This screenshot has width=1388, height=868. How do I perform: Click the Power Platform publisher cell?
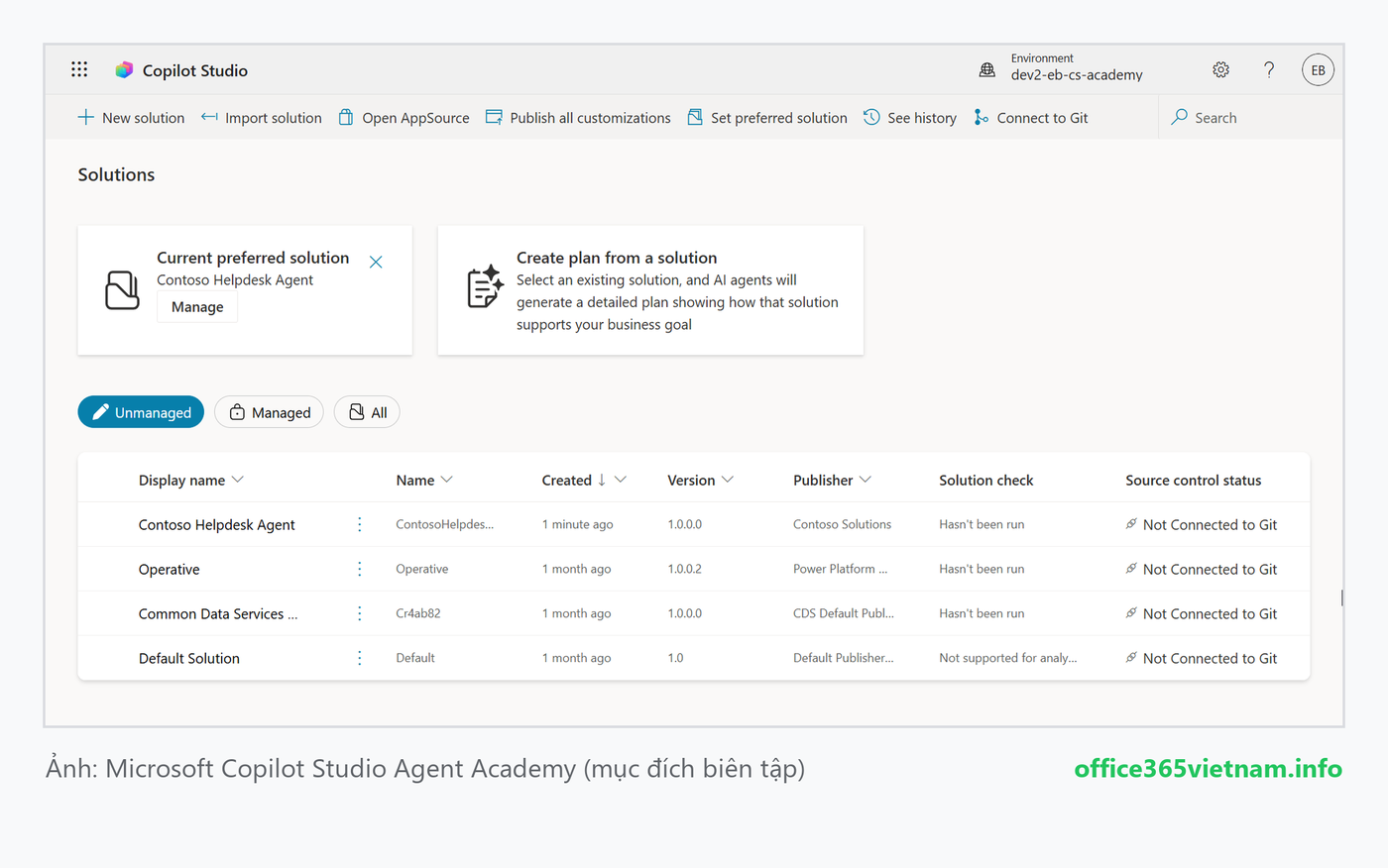[x=840, y=569]
